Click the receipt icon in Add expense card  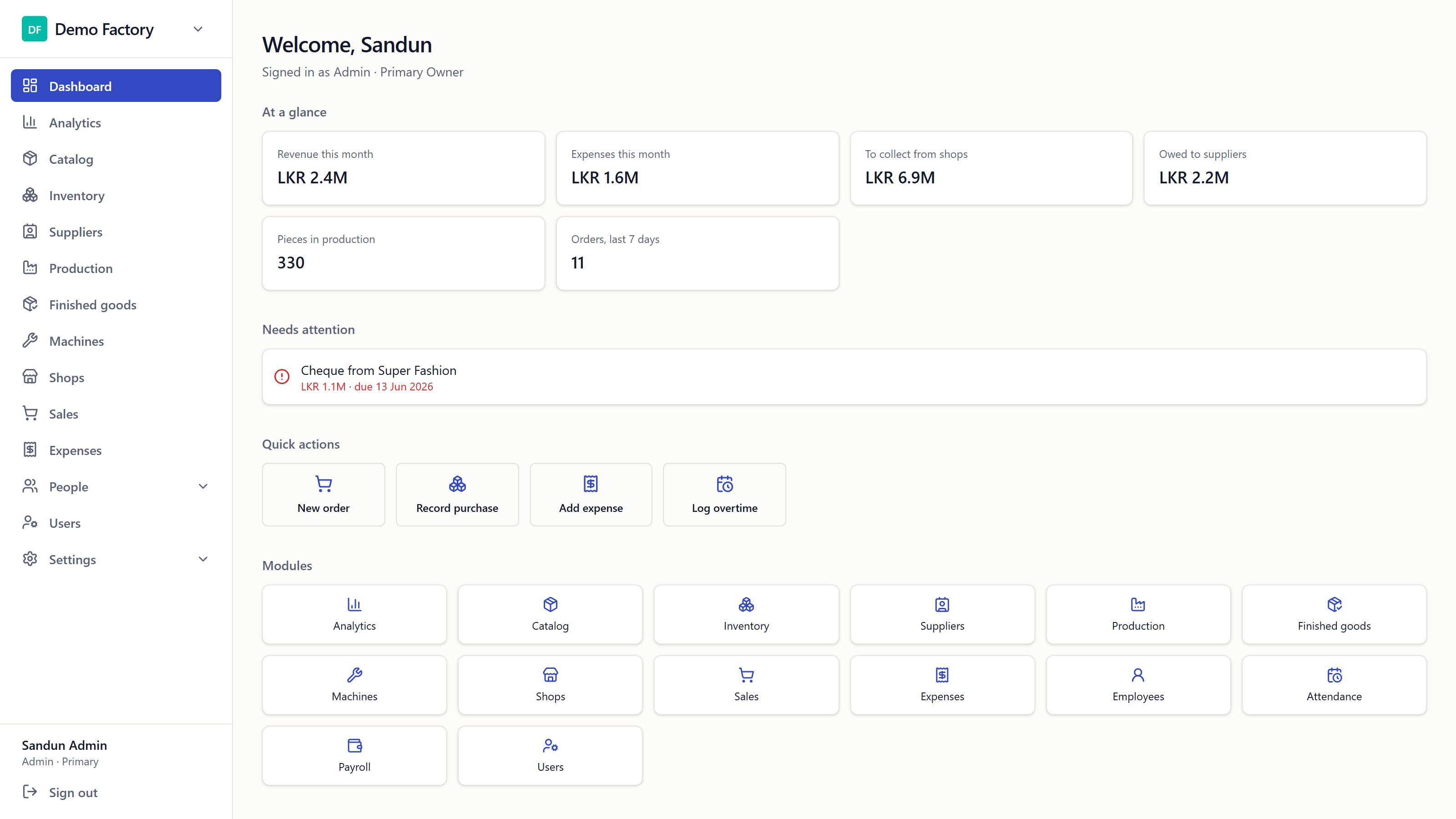tap(591, 484)
